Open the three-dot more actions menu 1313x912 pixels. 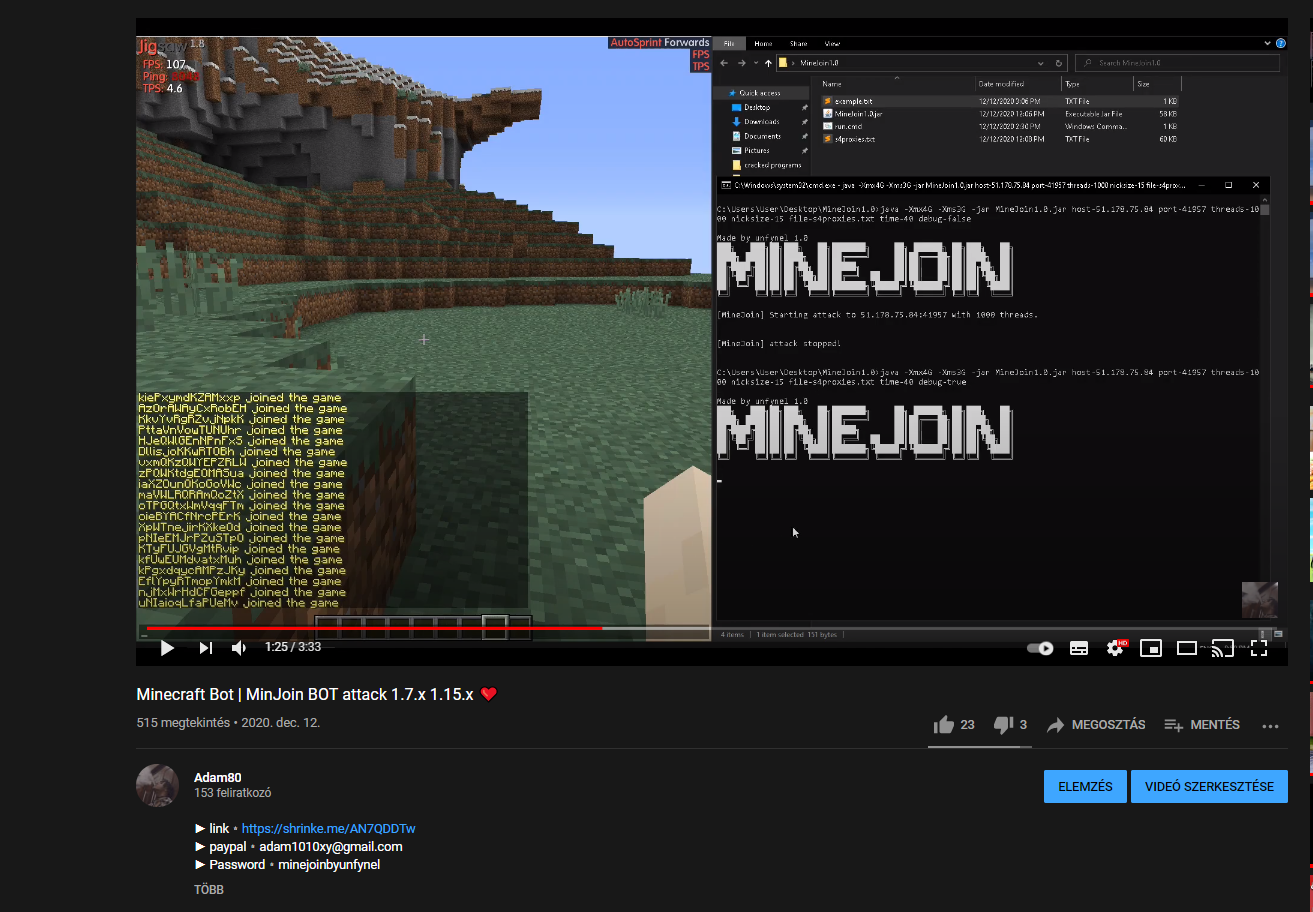point(1271,726)
